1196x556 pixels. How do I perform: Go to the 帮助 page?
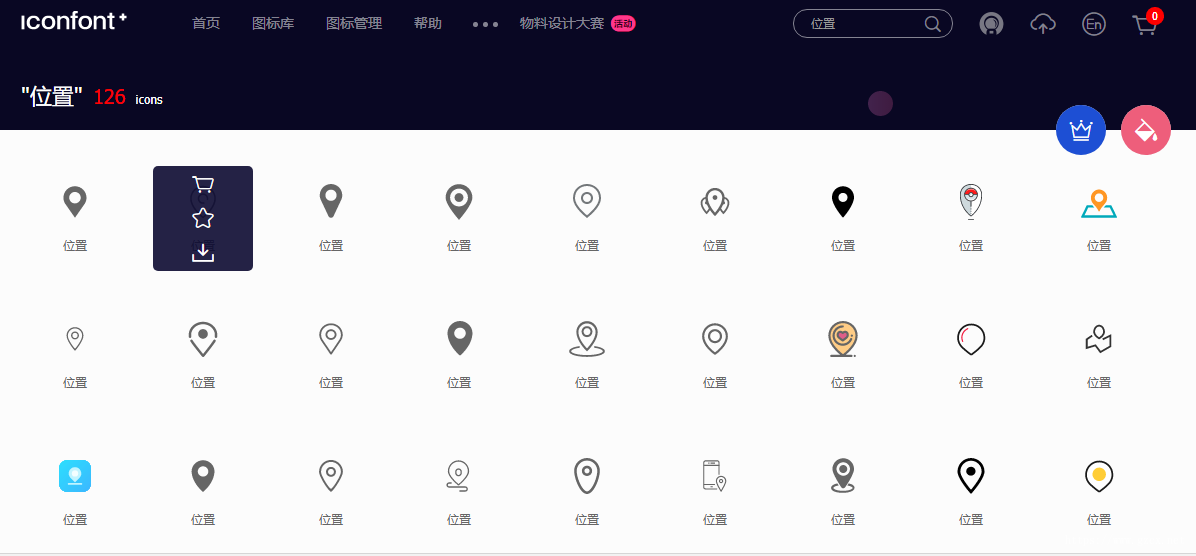428,24
